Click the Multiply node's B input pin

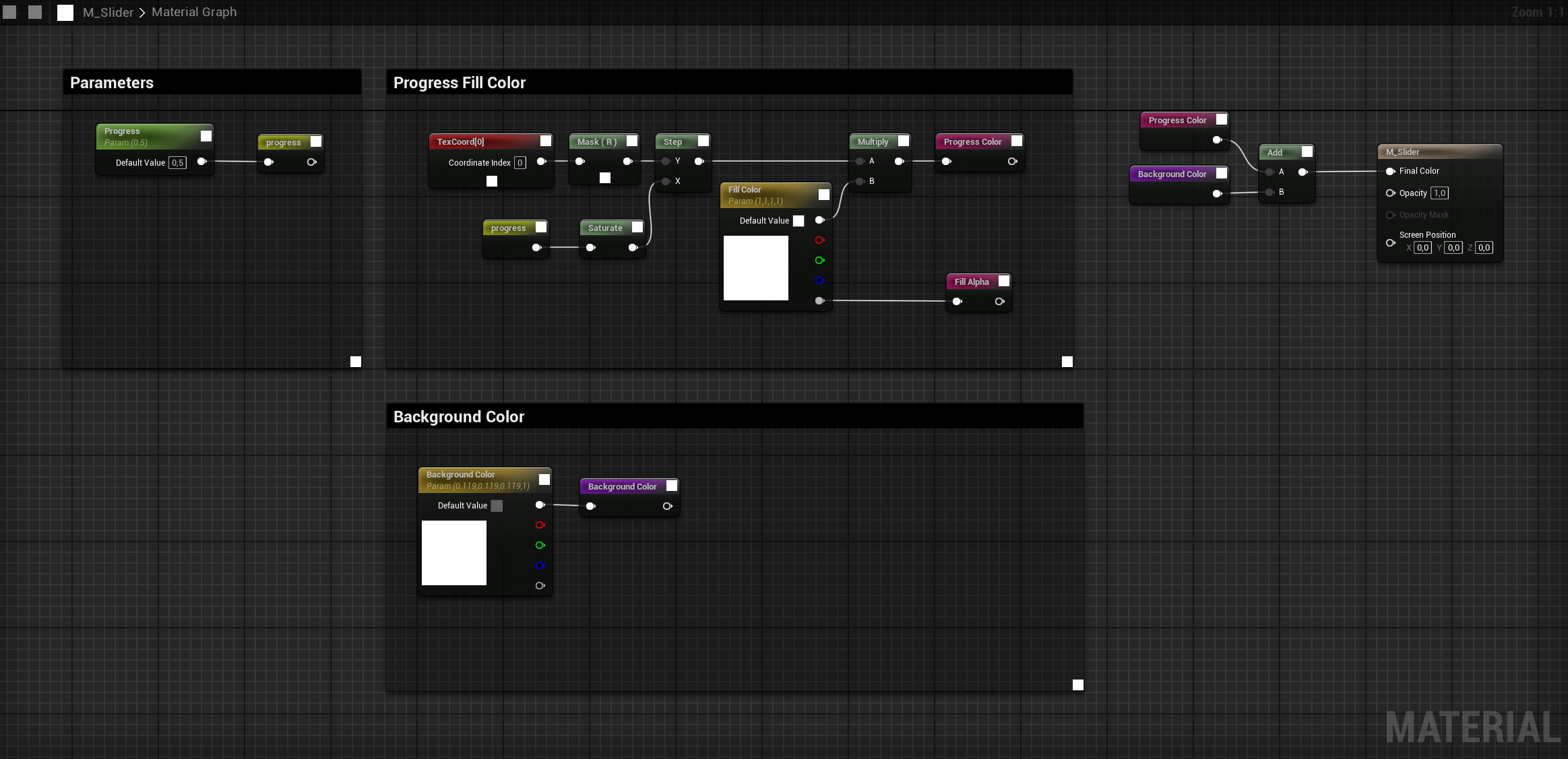click(860, 181)
